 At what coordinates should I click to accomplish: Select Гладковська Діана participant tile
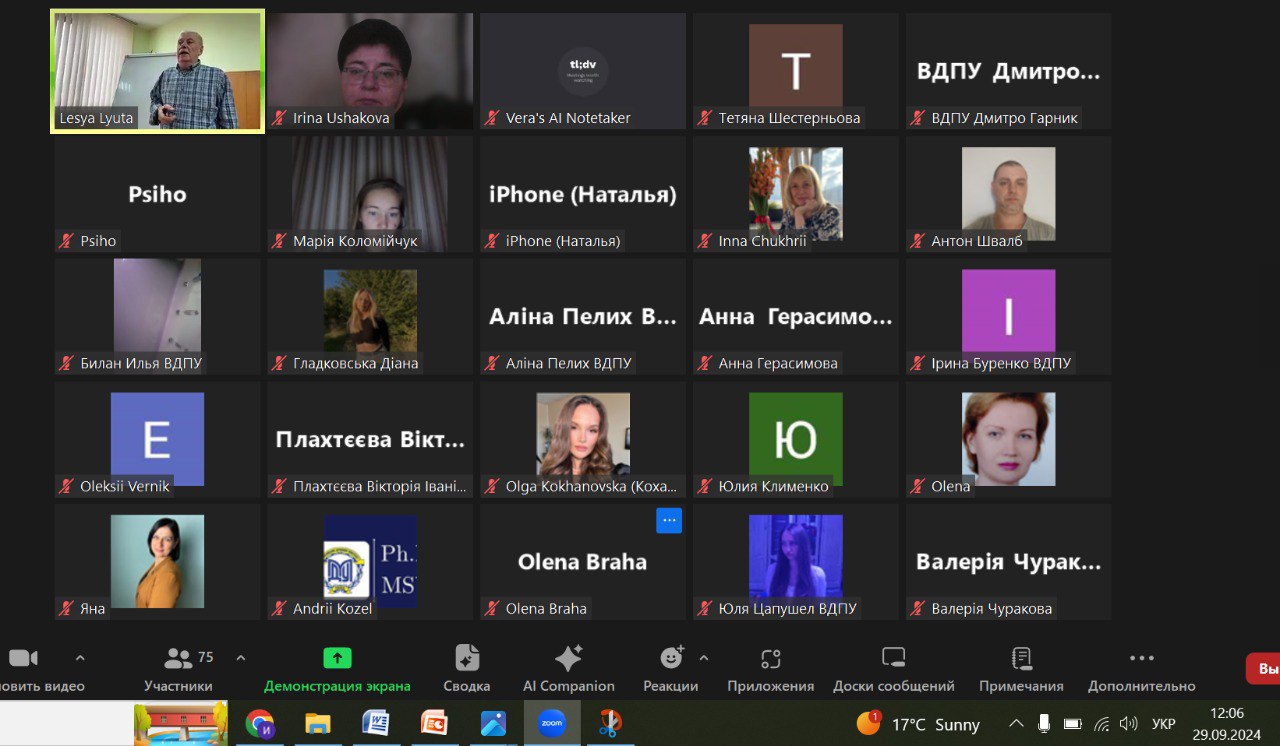coord(370,317)
